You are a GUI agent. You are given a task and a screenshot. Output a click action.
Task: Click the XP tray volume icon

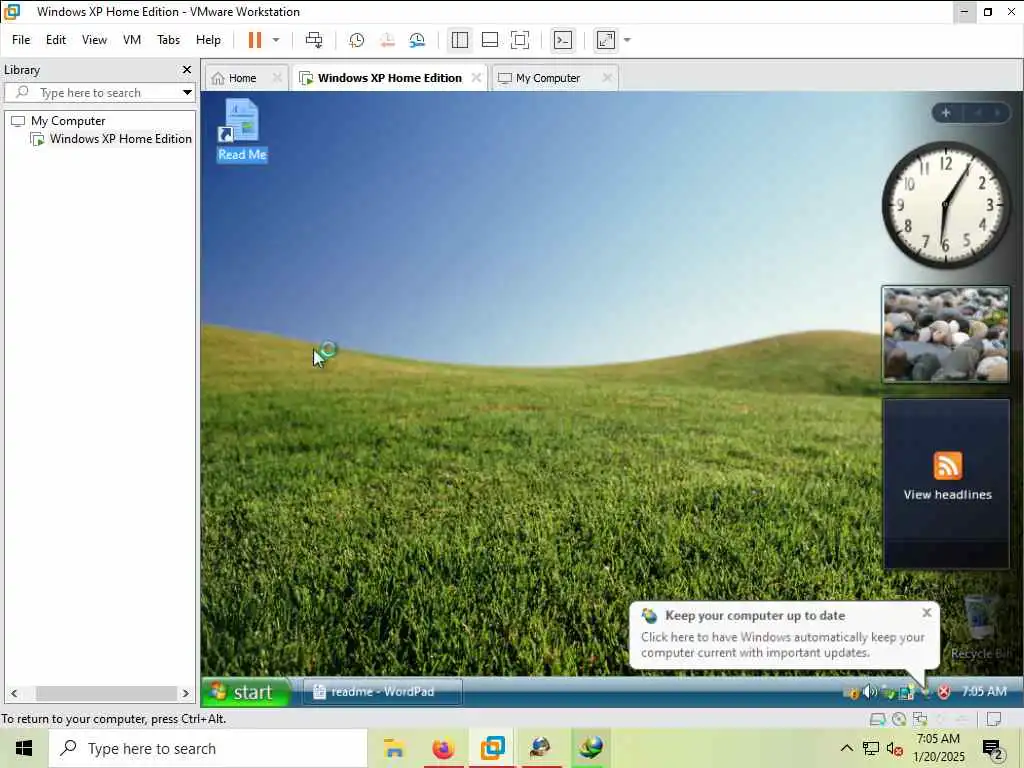[870, 692]
